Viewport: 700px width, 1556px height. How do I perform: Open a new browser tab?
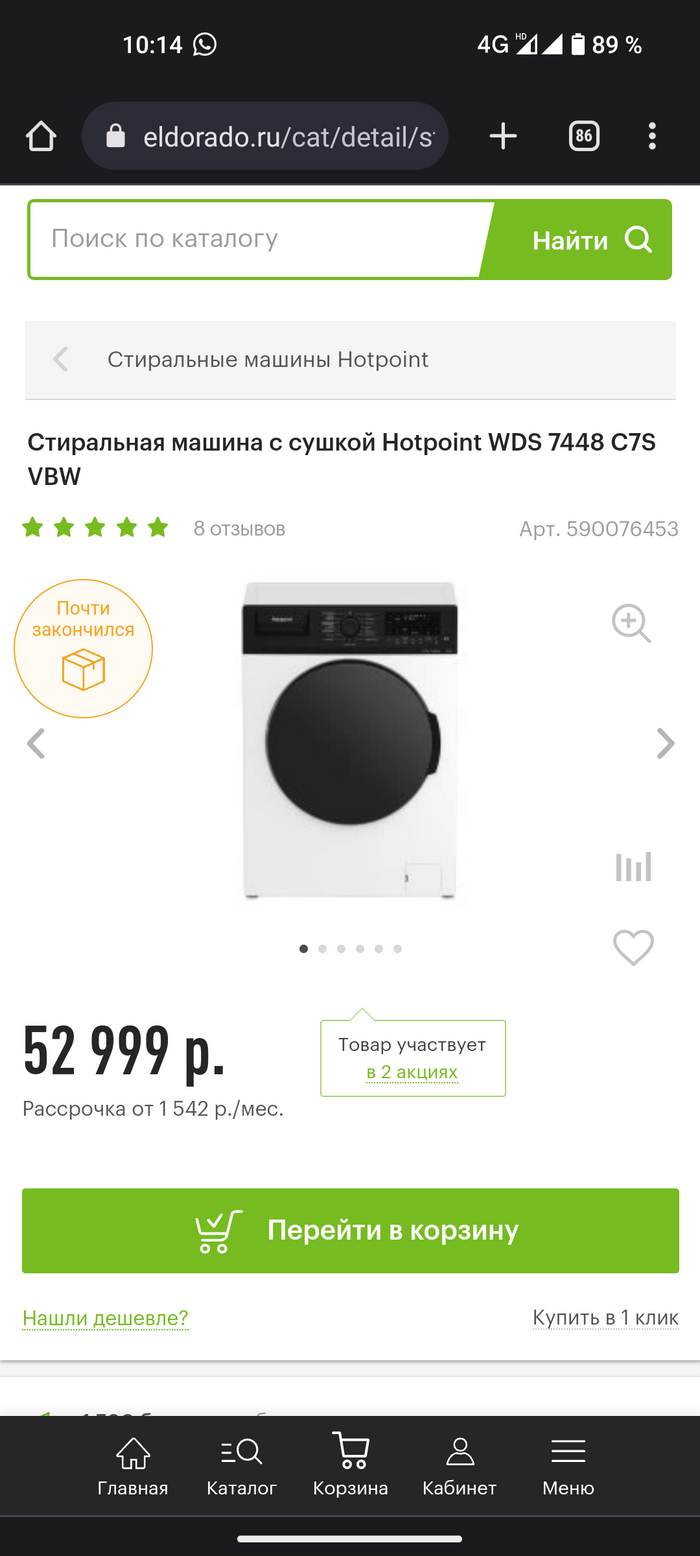[503, 136]
